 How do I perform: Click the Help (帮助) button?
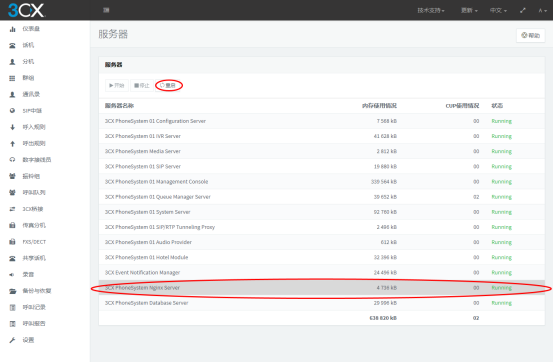[530, 35]
